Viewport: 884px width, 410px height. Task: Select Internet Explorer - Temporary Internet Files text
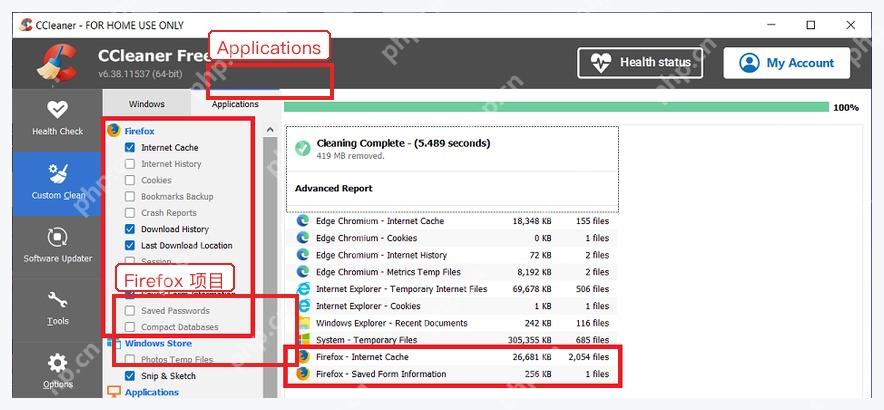pyautogui.click(x=401, y=289)
